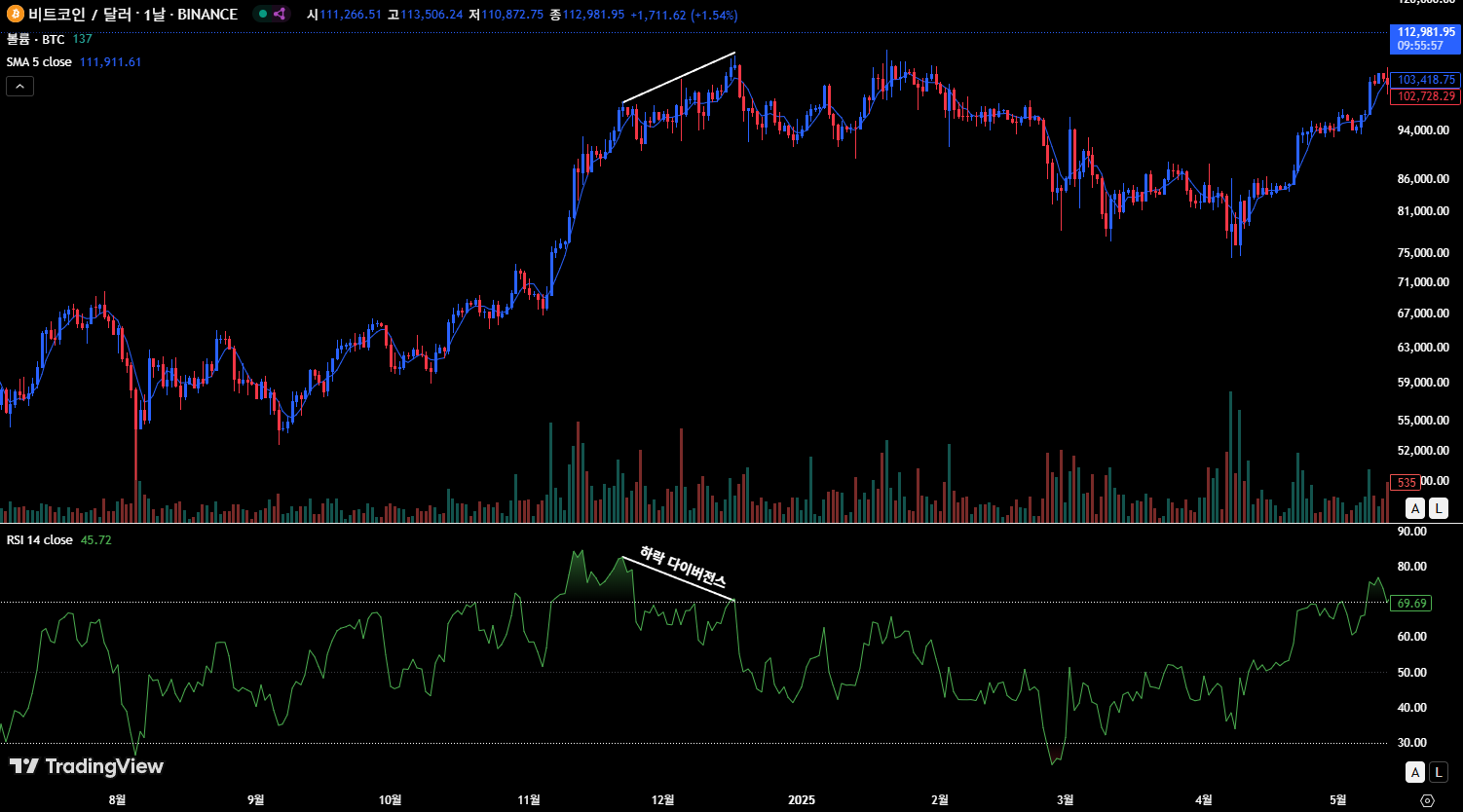Screen dimensions: 1463x812
Task: Select the RSI 14 close indicator legend
Action: (x=40, y=539)
